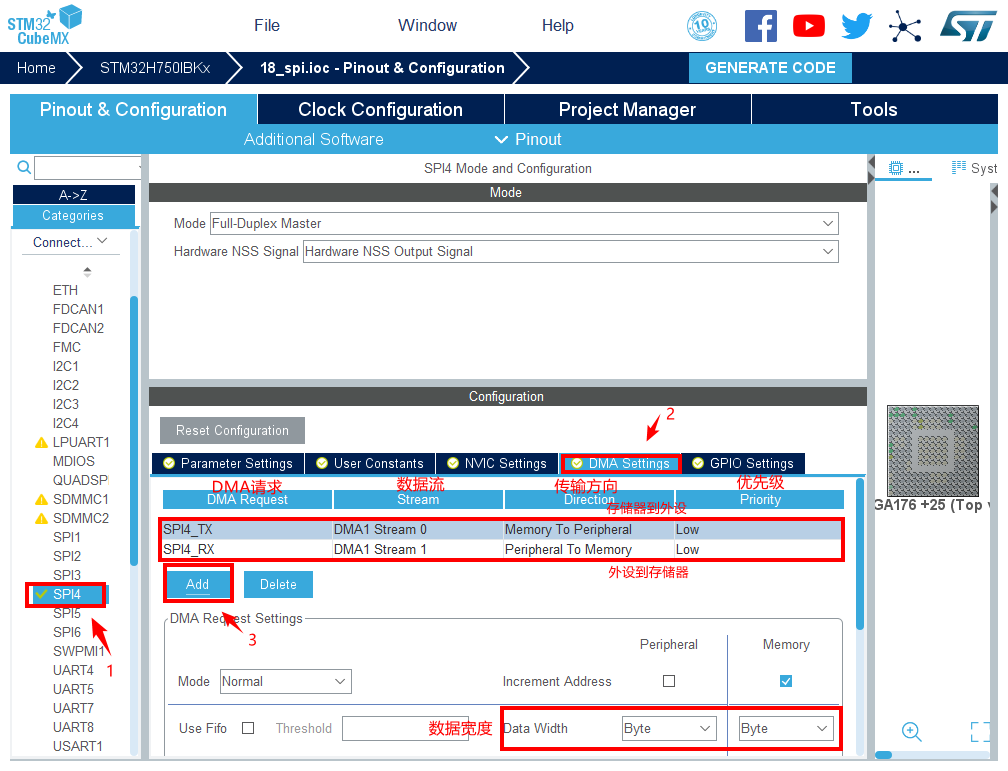Open Peripheral Data Width Byte dropdown

click(x=668, y=728)
